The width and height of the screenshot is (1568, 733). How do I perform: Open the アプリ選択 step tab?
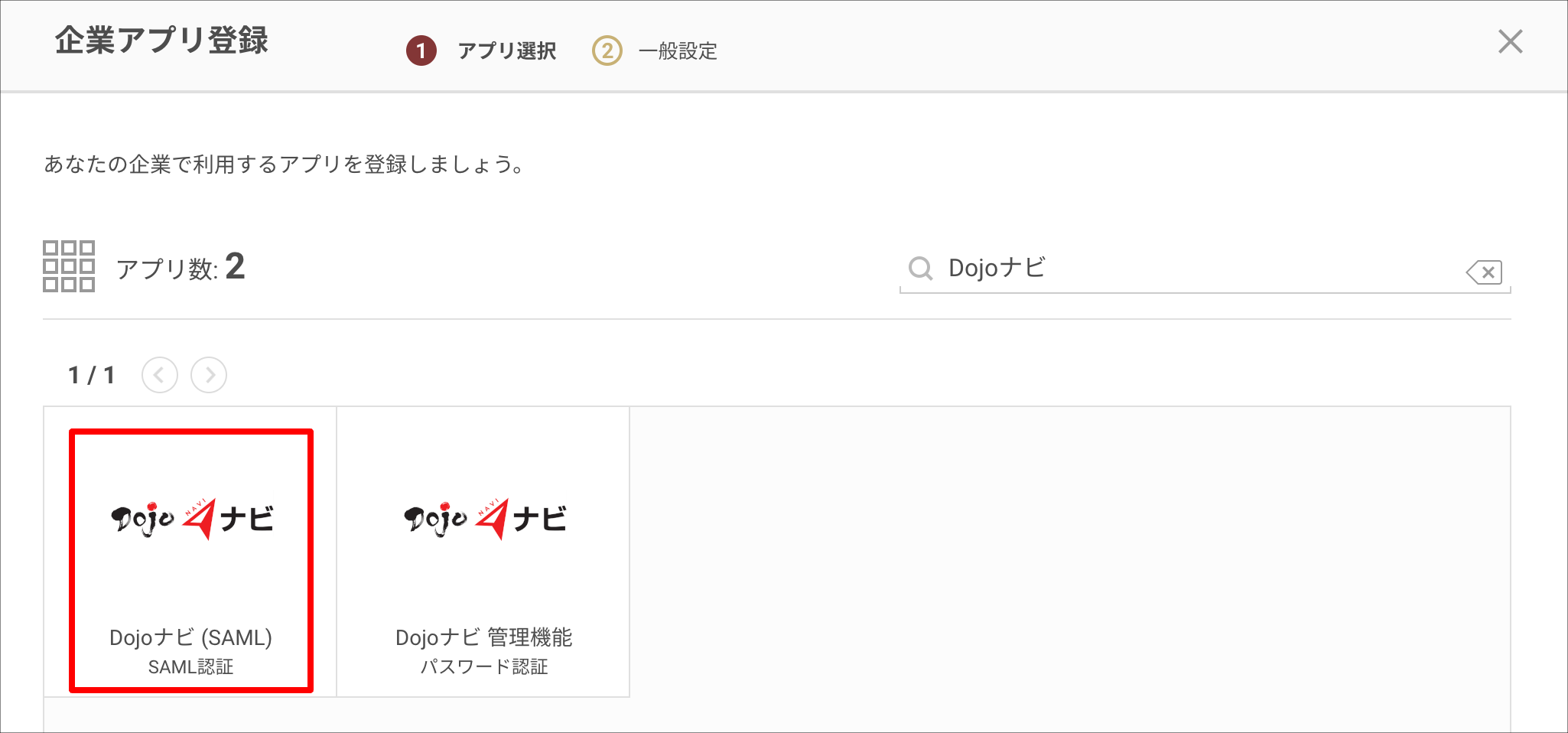point(507,51)
